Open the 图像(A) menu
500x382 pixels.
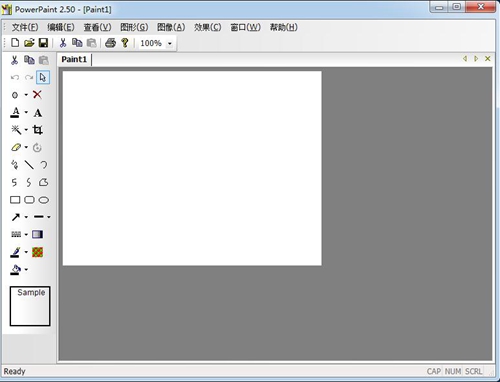pos(171,27)
